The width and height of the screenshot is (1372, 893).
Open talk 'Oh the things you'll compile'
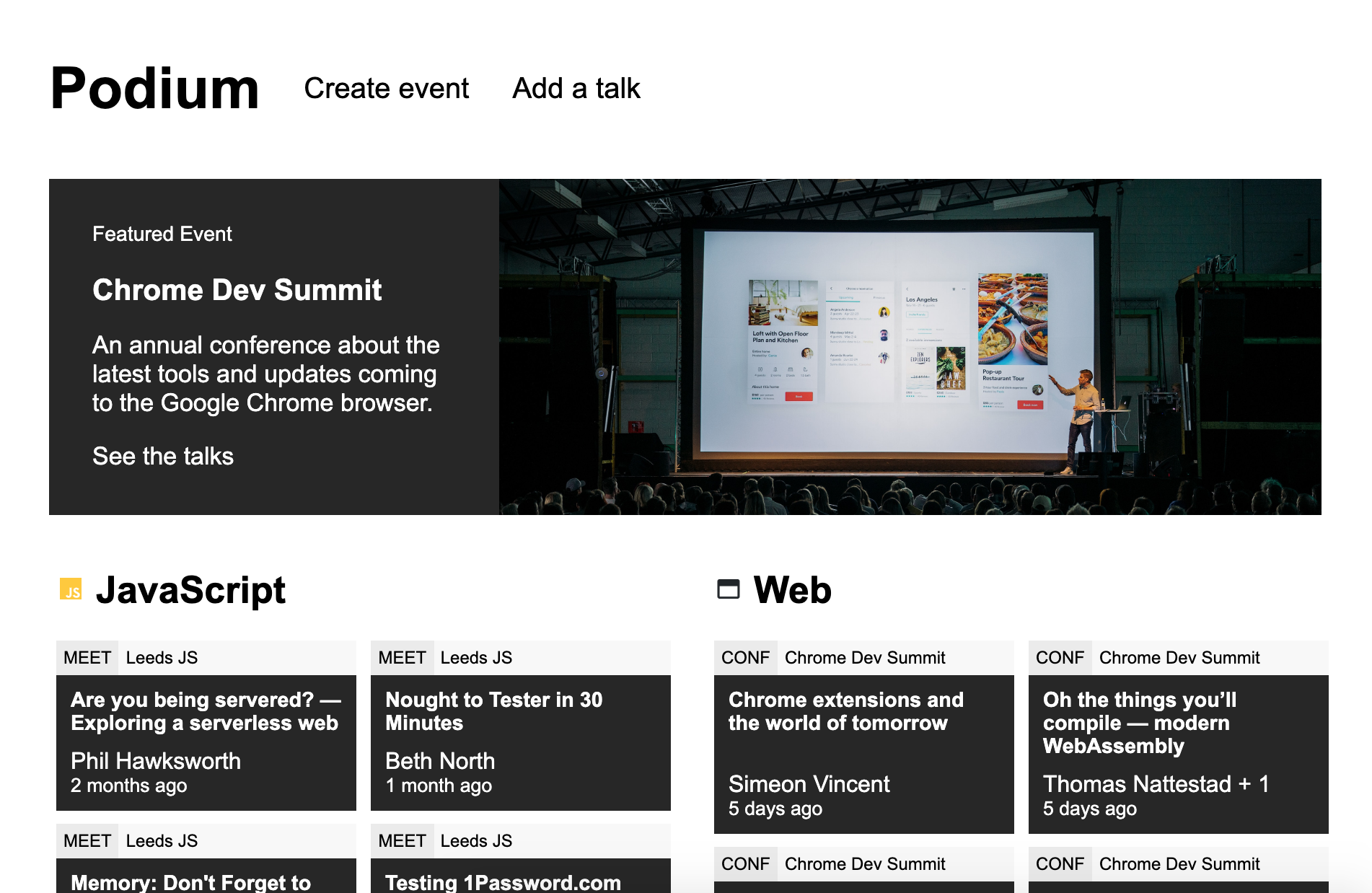point(1140,723)
